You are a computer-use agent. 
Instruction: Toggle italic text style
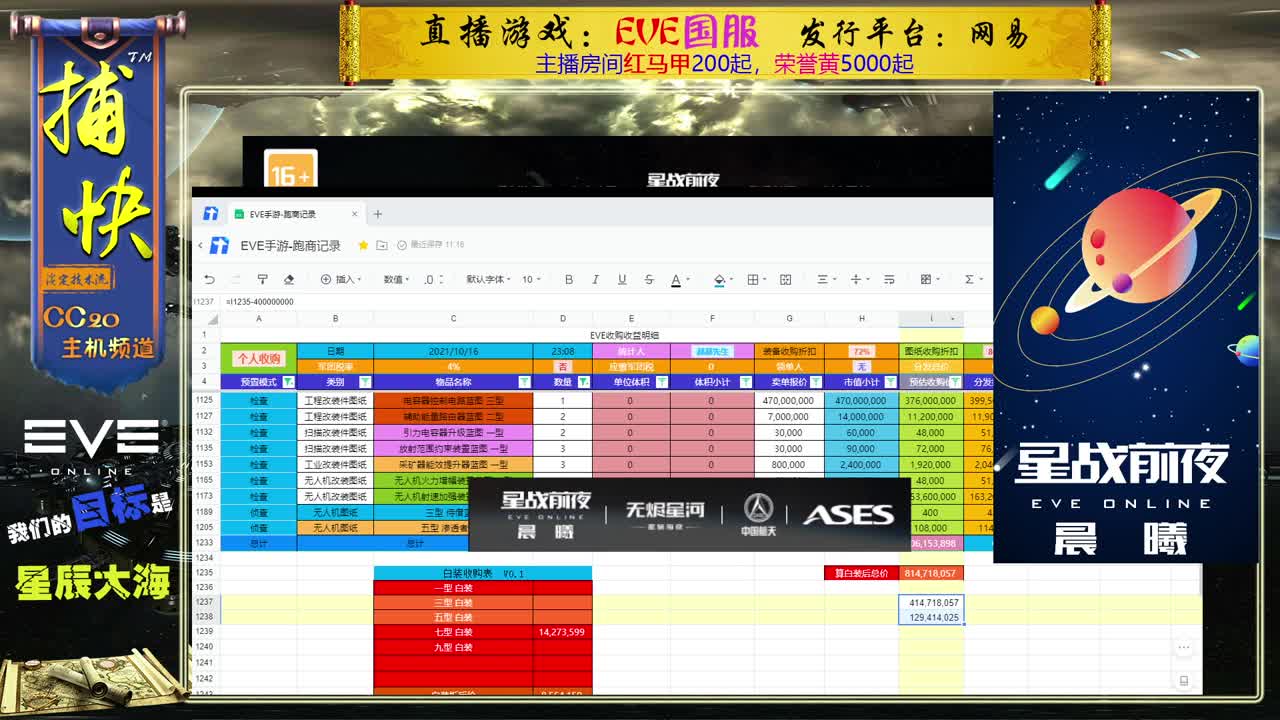595,280
